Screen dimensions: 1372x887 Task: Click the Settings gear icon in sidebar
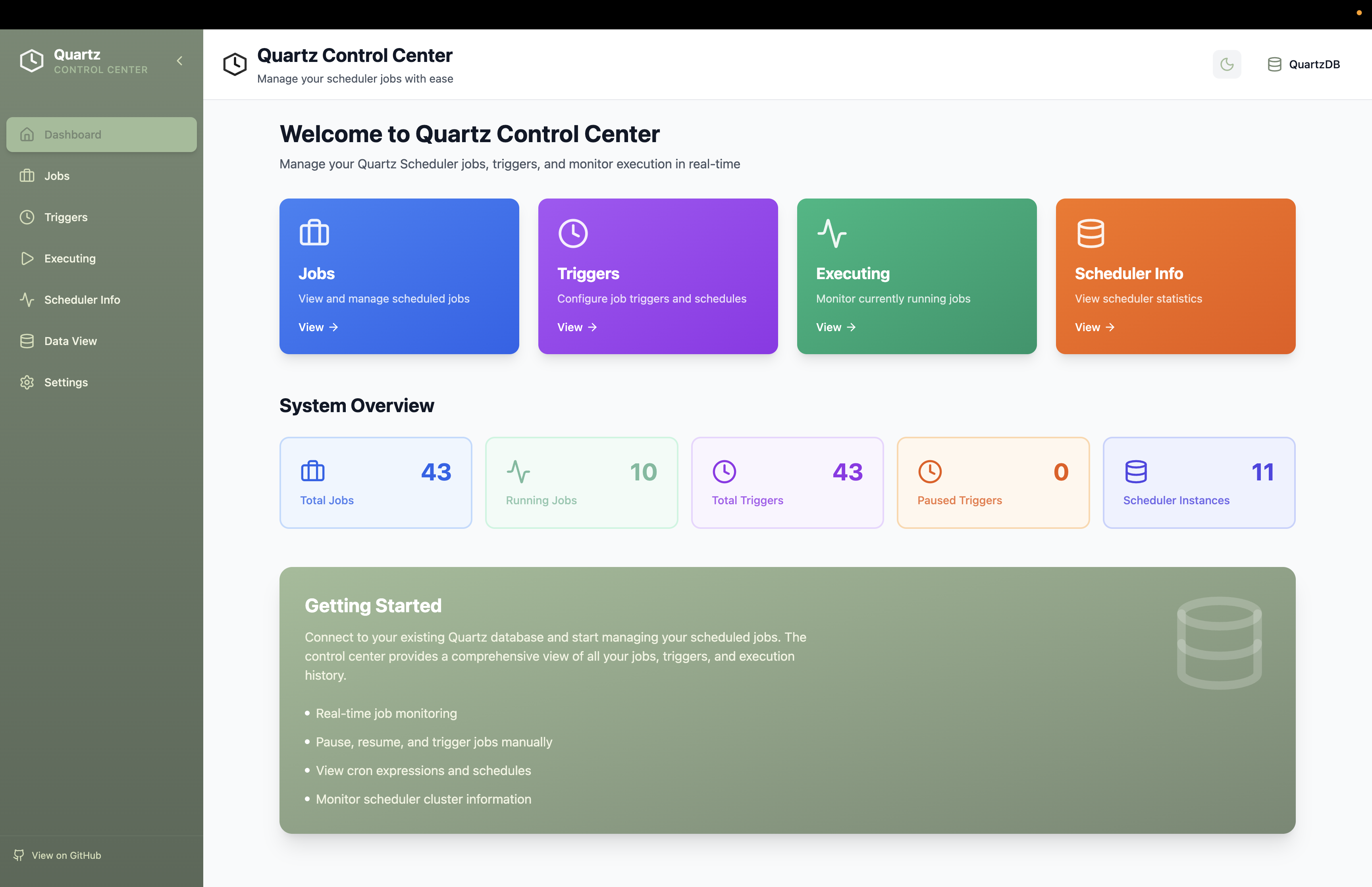(27, 382)
